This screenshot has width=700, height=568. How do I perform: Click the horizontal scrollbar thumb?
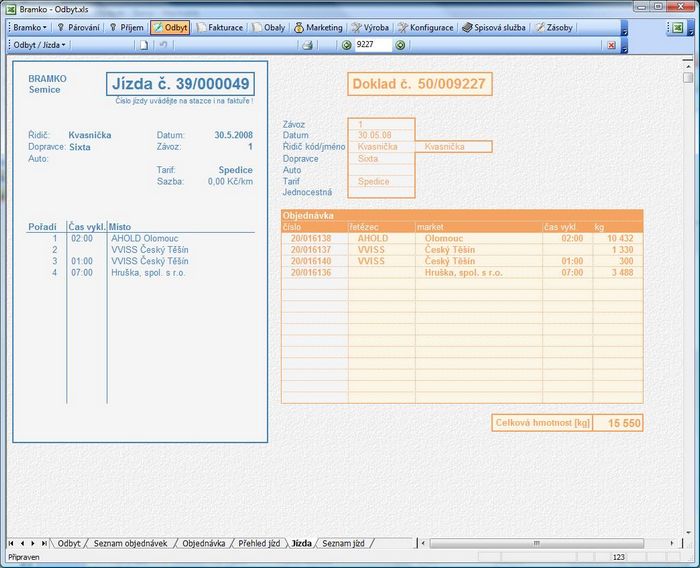(536, 543)
